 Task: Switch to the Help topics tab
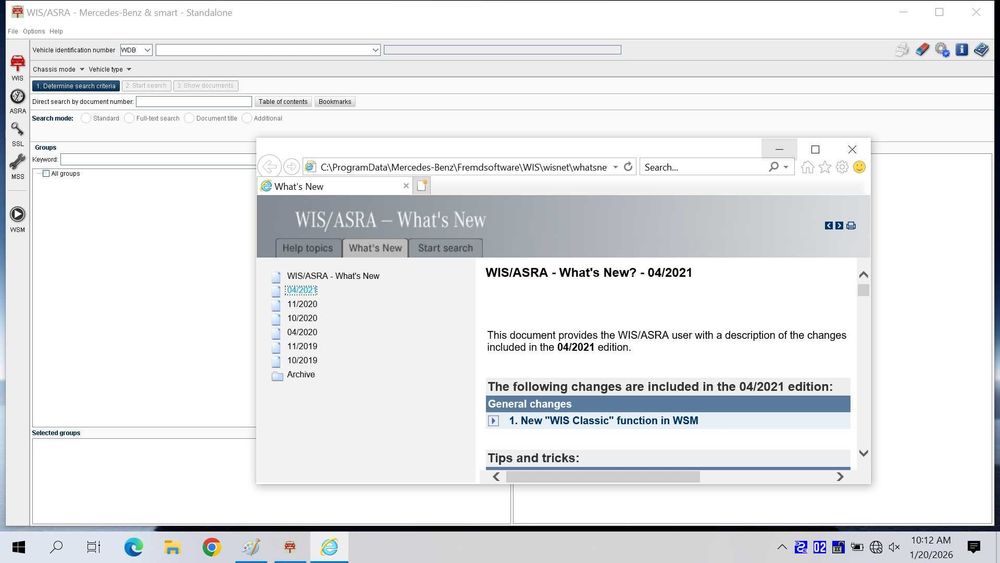307,248
